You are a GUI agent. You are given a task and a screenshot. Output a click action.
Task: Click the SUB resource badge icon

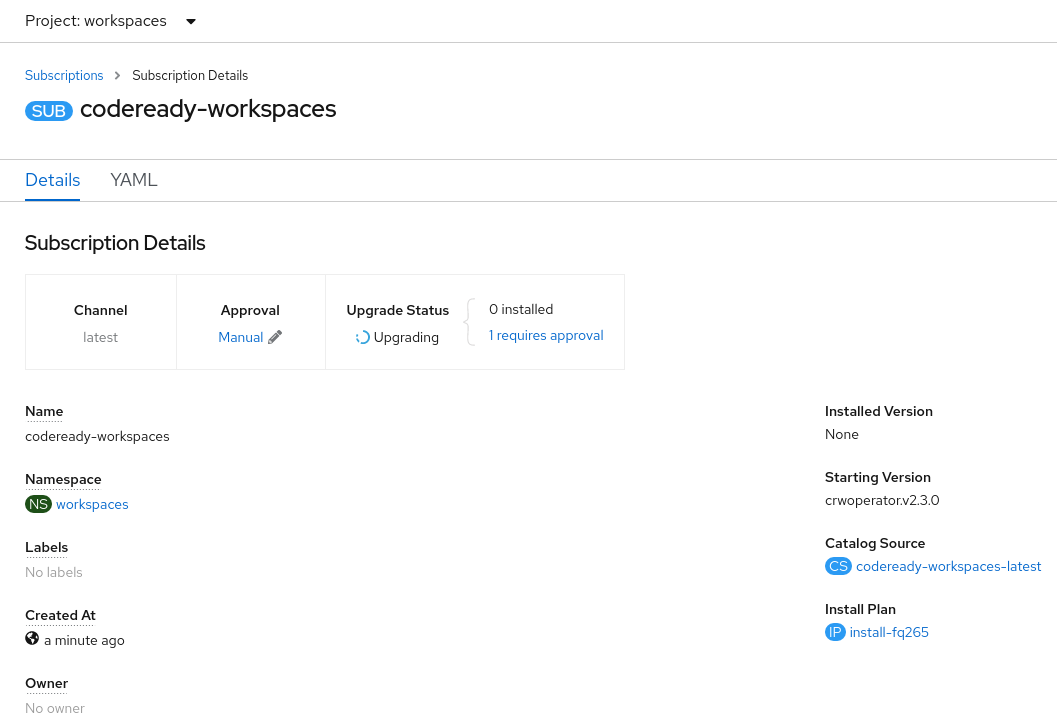(49, 111)
